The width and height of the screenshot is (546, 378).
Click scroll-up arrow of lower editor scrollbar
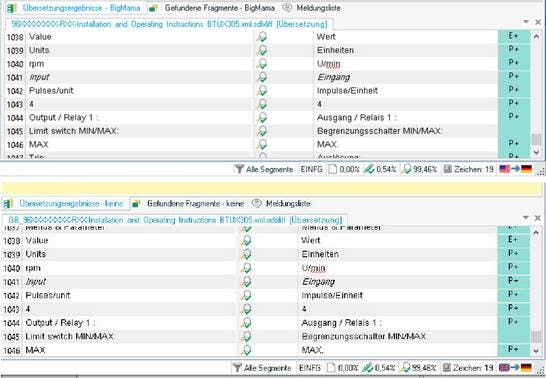tap(536, 232)
